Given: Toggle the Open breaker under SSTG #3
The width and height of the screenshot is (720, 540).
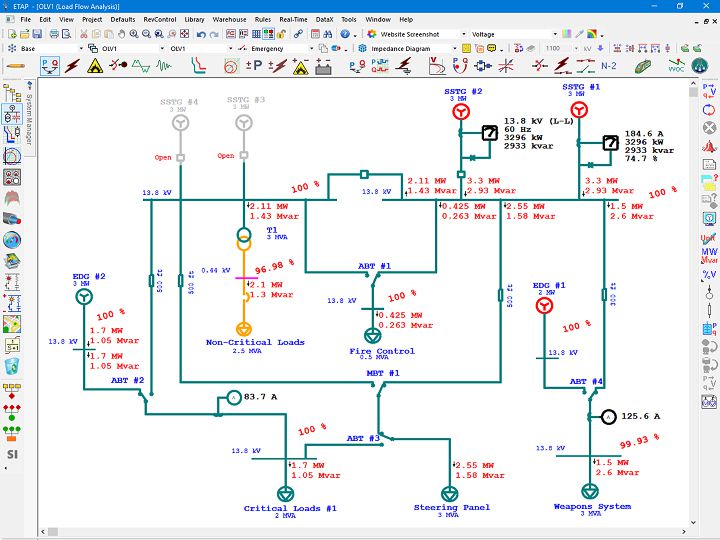Looking at the screenshot, I should [x=242, y=156].
